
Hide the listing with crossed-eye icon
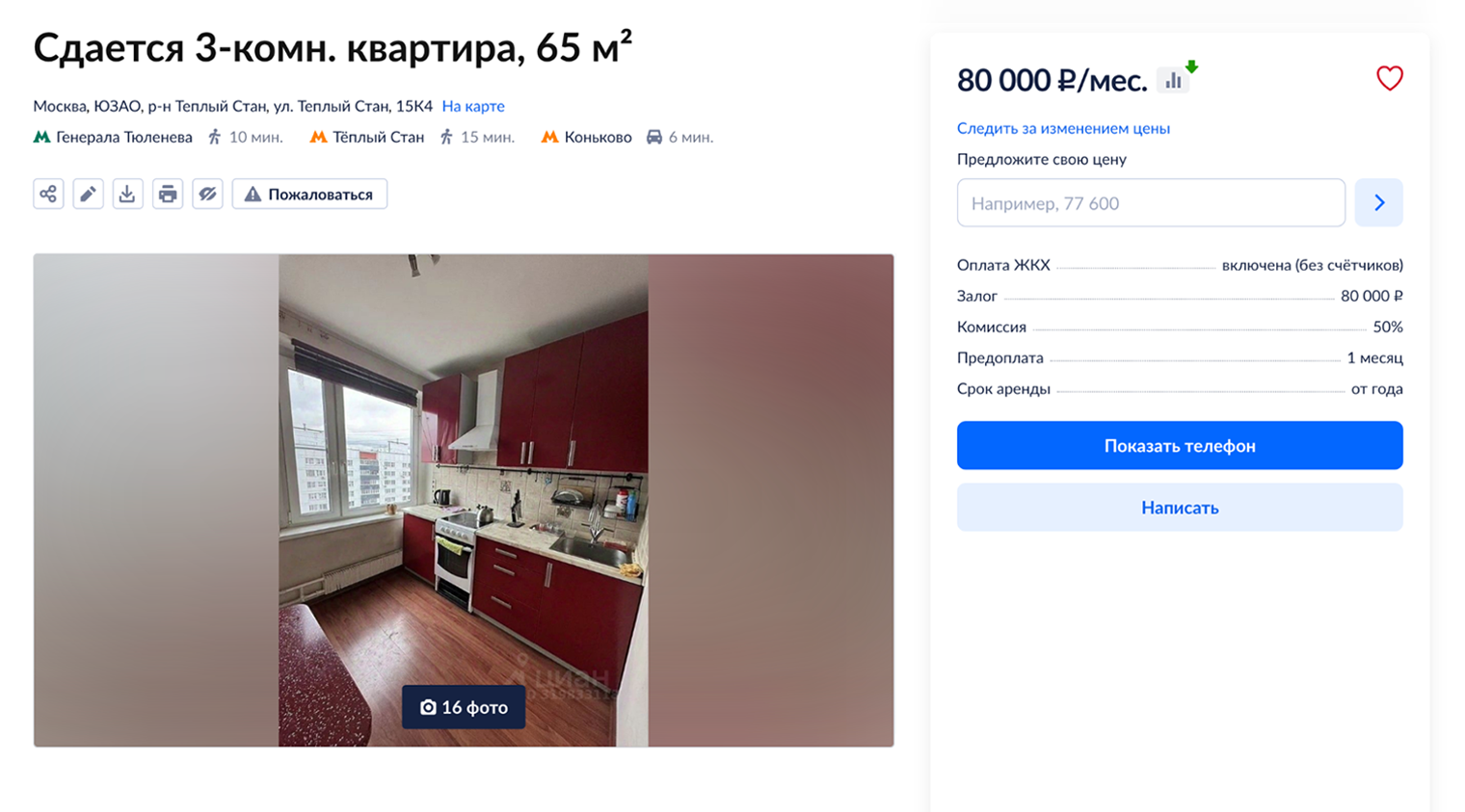point(207,194)
